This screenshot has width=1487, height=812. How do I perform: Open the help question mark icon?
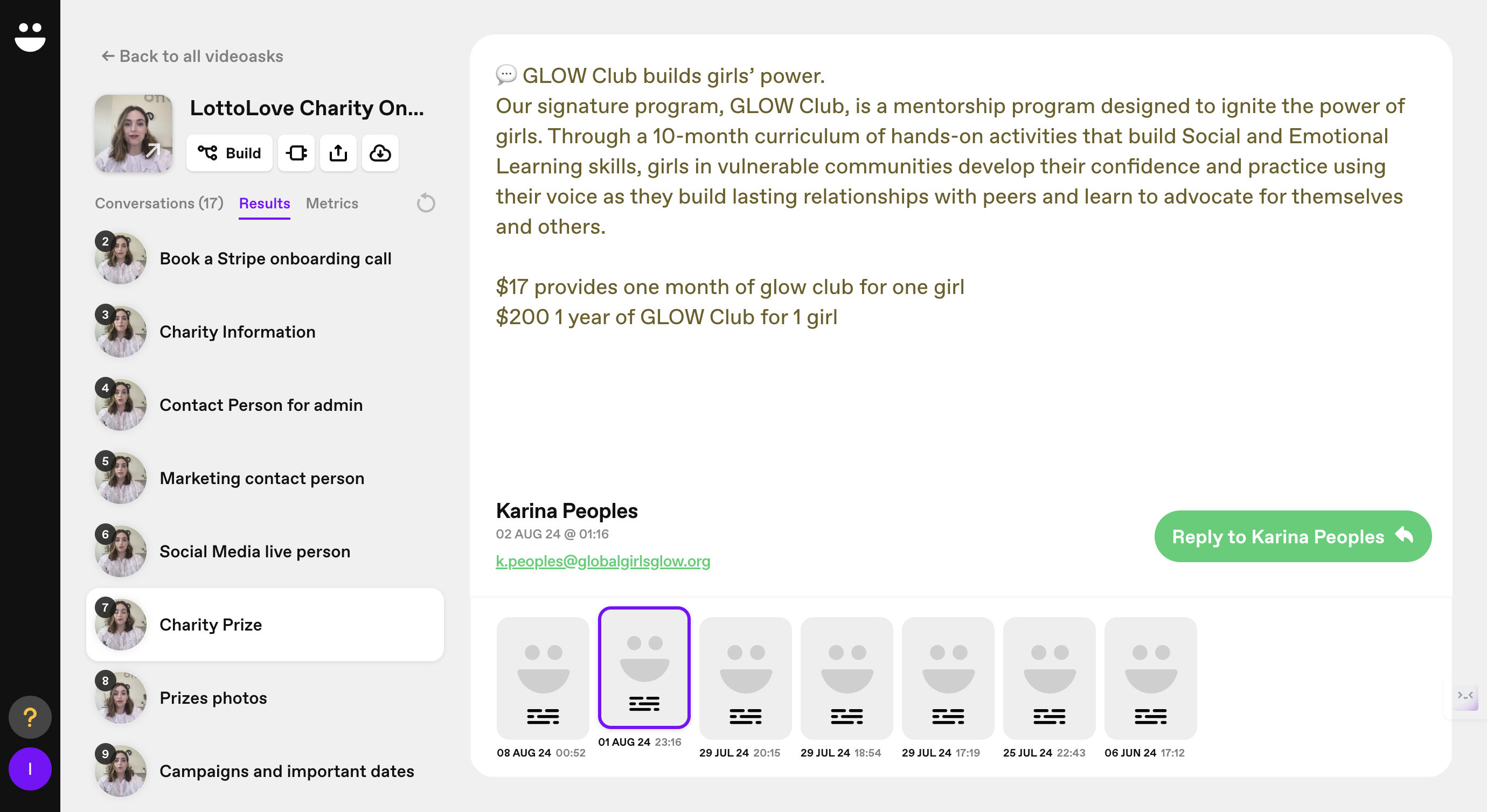point(30,717)
